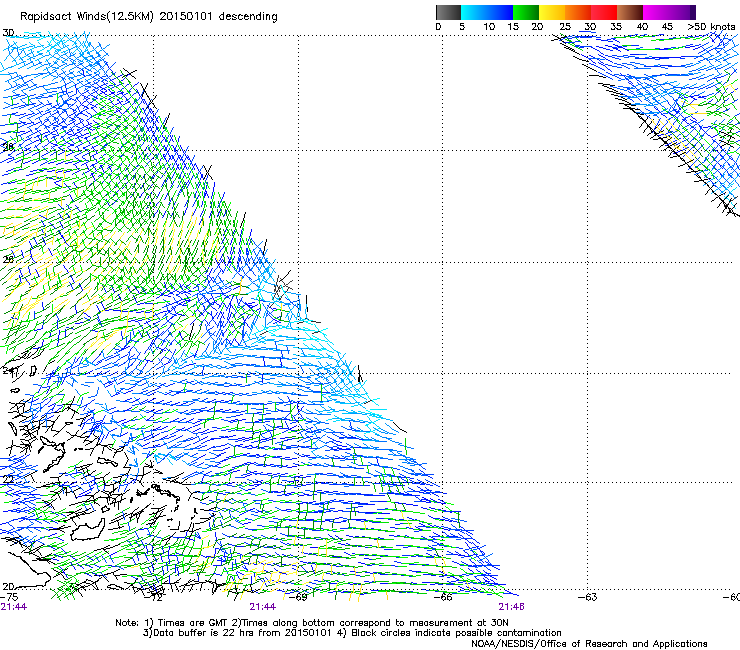Screen dimensions: 740x650
Task: Click the title text 'Rapidscat Winds(12.5KM) 20150101 descending'
Action: (149, 17)
